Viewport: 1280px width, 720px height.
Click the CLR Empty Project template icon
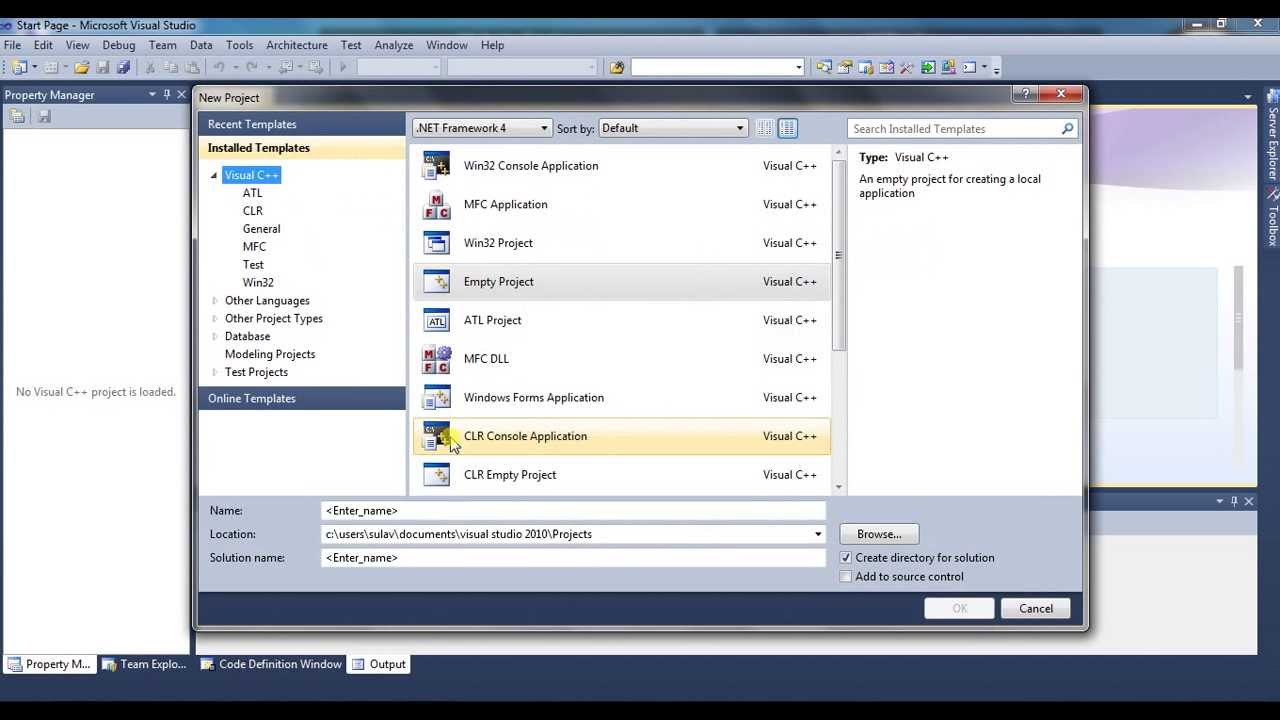point(437,475)
